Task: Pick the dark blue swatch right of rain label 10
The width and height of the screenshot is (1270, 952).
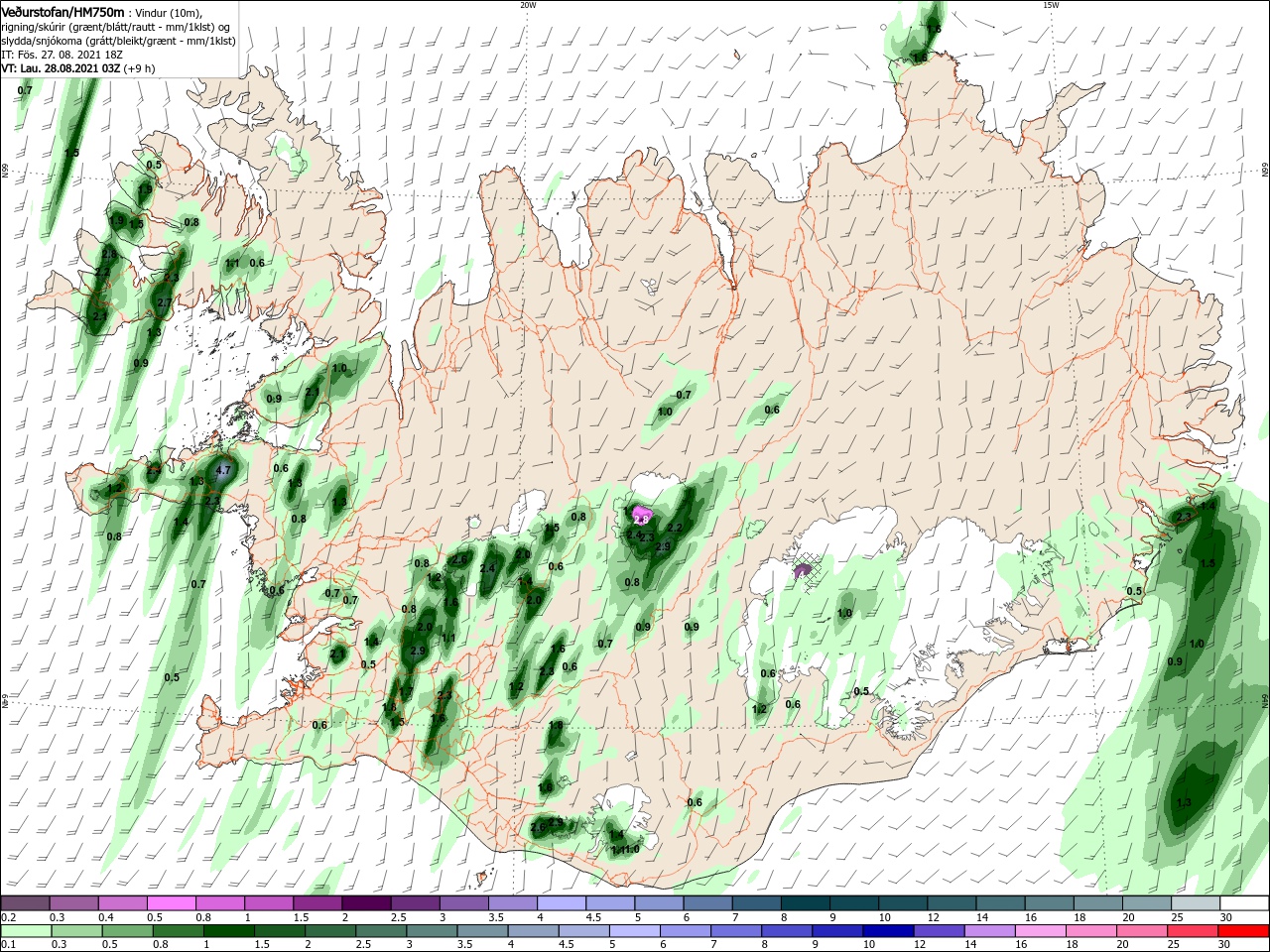Action: (886, 931)
